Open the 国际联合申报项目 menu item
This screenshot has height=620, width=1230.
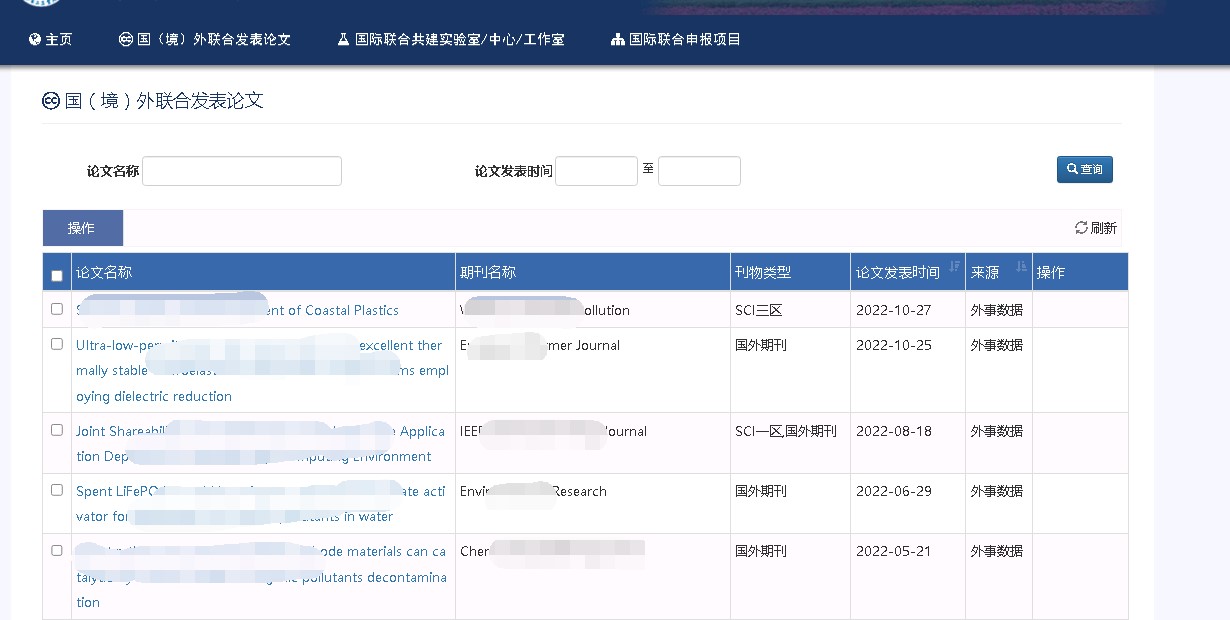684,40
